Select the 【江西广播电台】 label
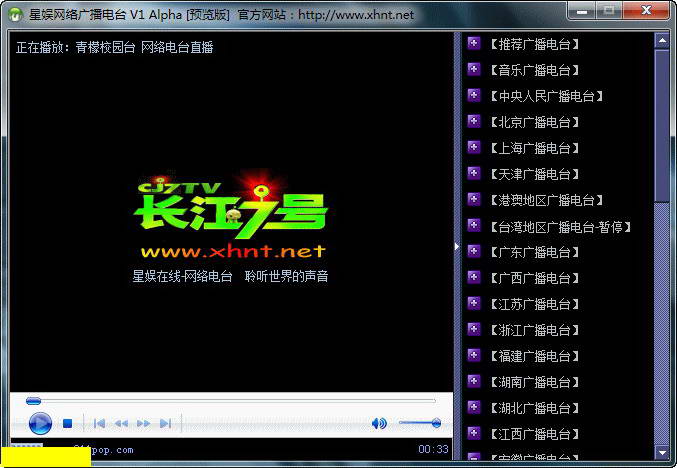This screenshot has height=468, width=677. click(x=534, y=434)
